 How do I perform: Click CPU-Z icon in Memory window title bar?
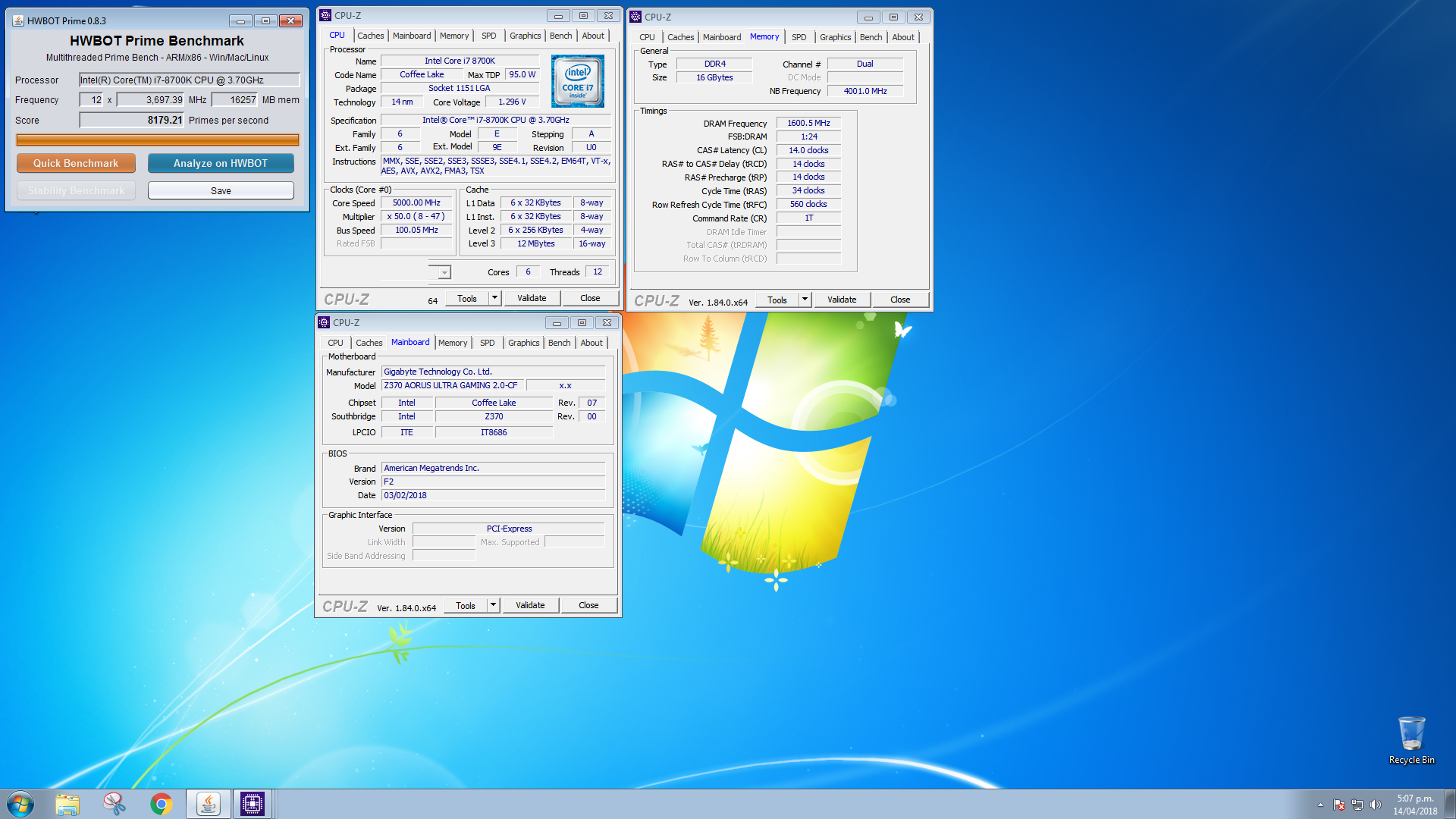click(x=635, y=17)
